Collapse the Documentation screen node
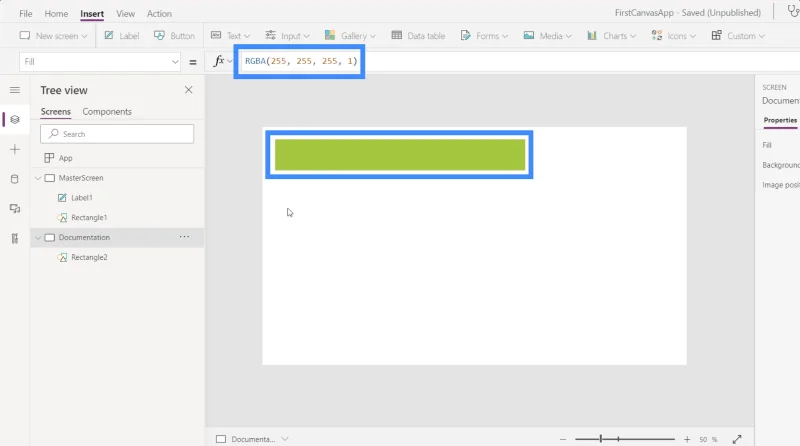This screenshot has height=446, width=800. click(38, 237)
